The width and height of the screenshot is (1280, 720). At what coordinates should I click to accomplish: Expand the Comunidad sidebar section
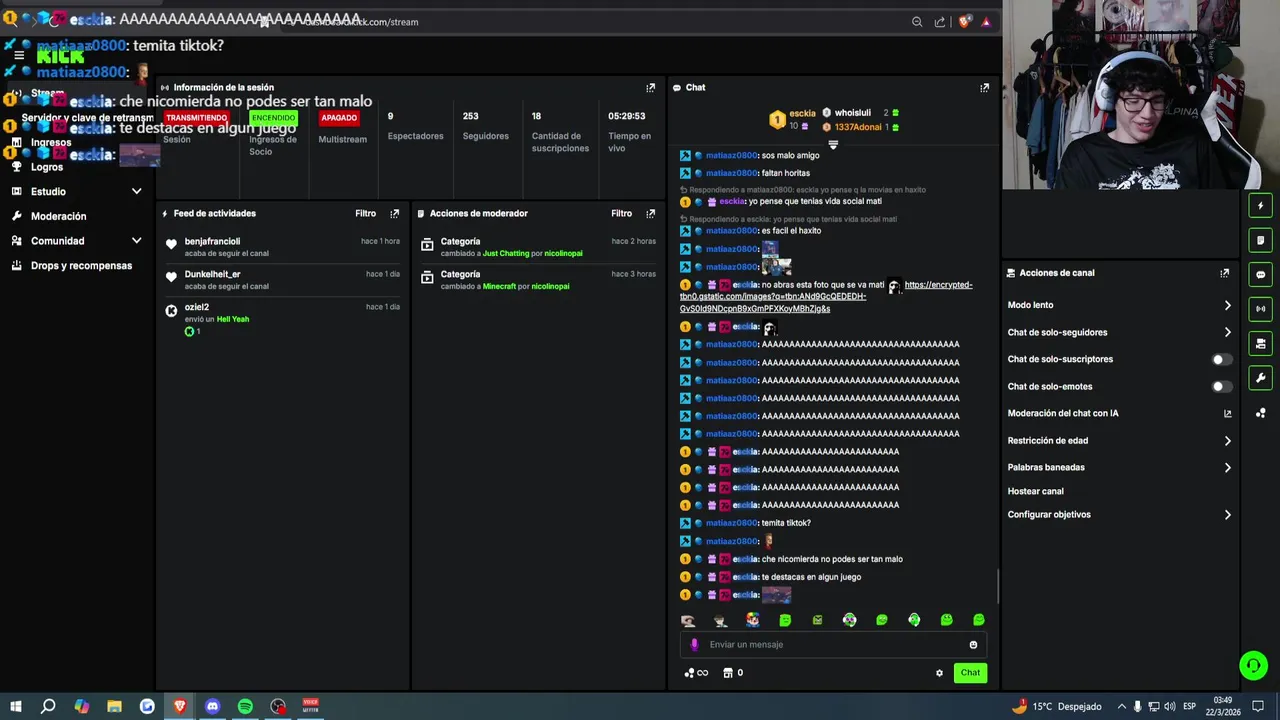[x=137, y=241]
